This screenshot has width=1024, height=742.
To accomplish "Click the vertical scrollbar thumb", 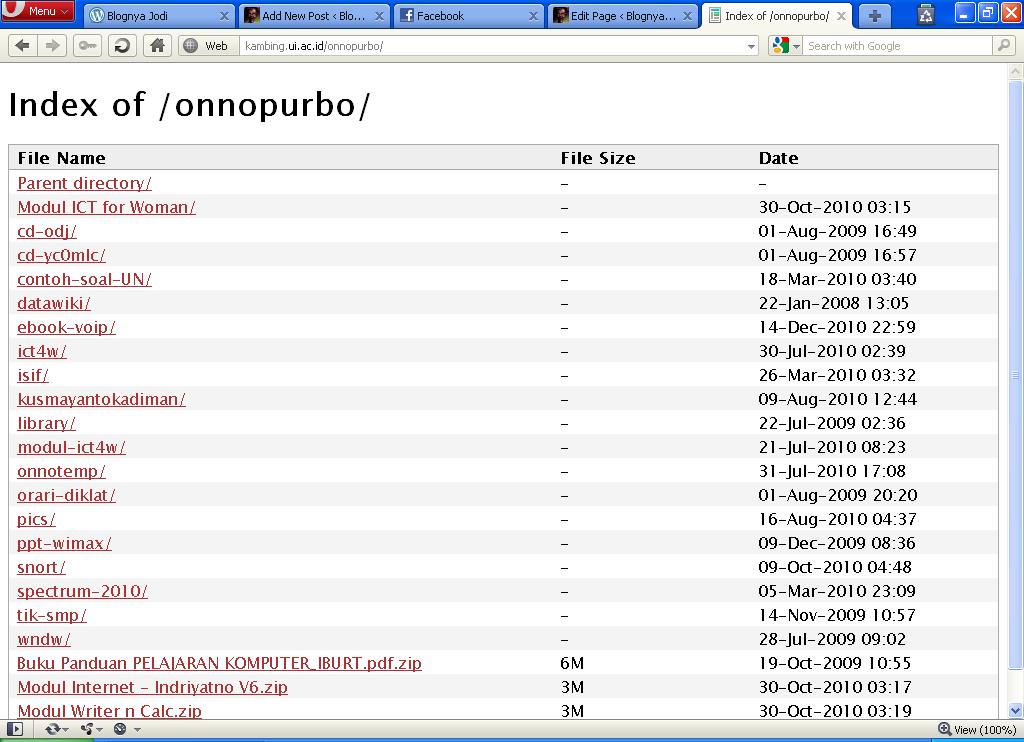I will 1016,375.
